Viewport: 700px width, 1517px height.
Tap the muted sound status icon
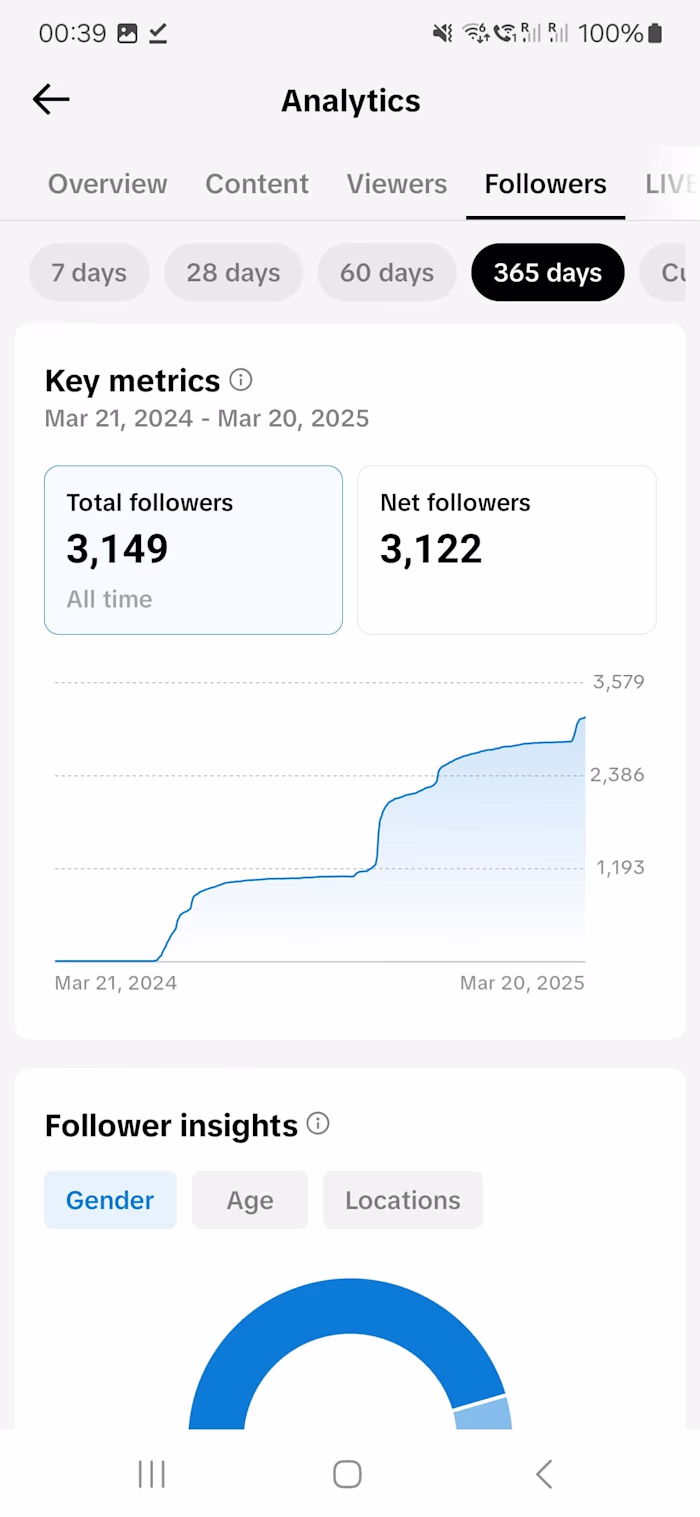(442, 33)
